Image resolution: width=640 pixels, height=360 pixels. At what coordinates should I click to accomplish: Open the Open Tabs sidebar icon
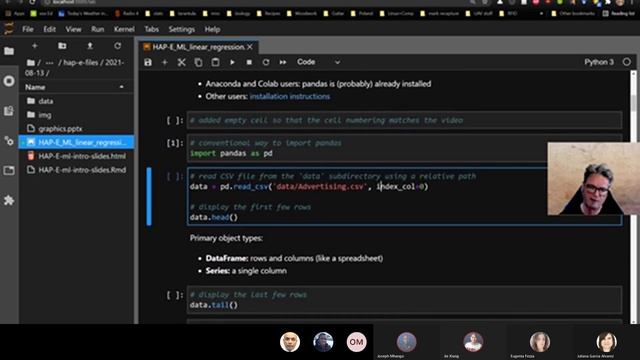[9, 170]
